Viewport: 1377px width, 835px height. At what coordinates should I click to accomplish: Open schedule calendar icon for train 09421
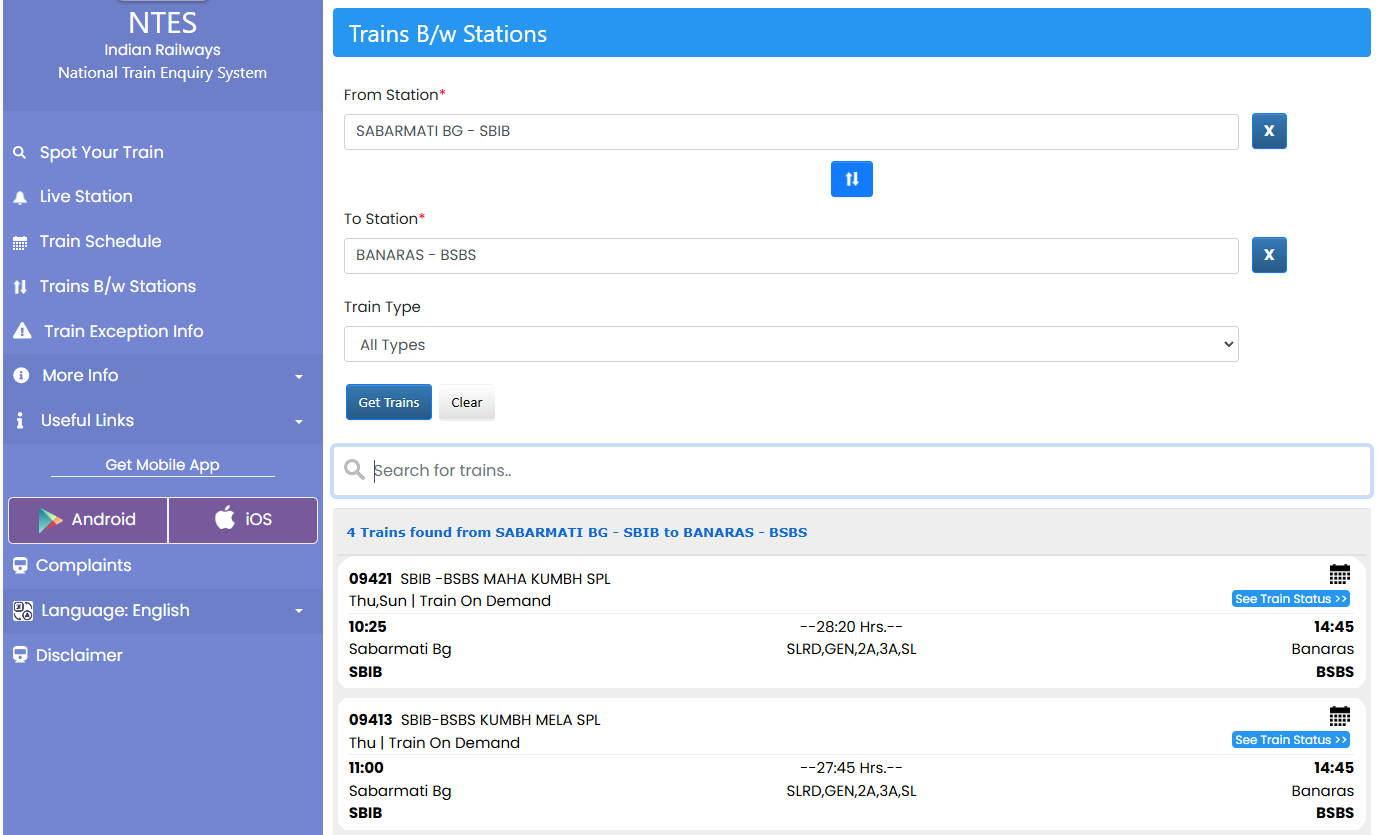tap(1340, 575)
